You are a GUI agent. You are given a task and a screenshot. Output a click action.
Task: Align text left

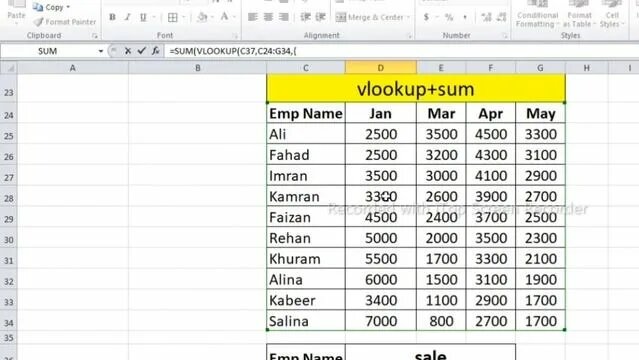pyautogui.click(x=253, y=17)
